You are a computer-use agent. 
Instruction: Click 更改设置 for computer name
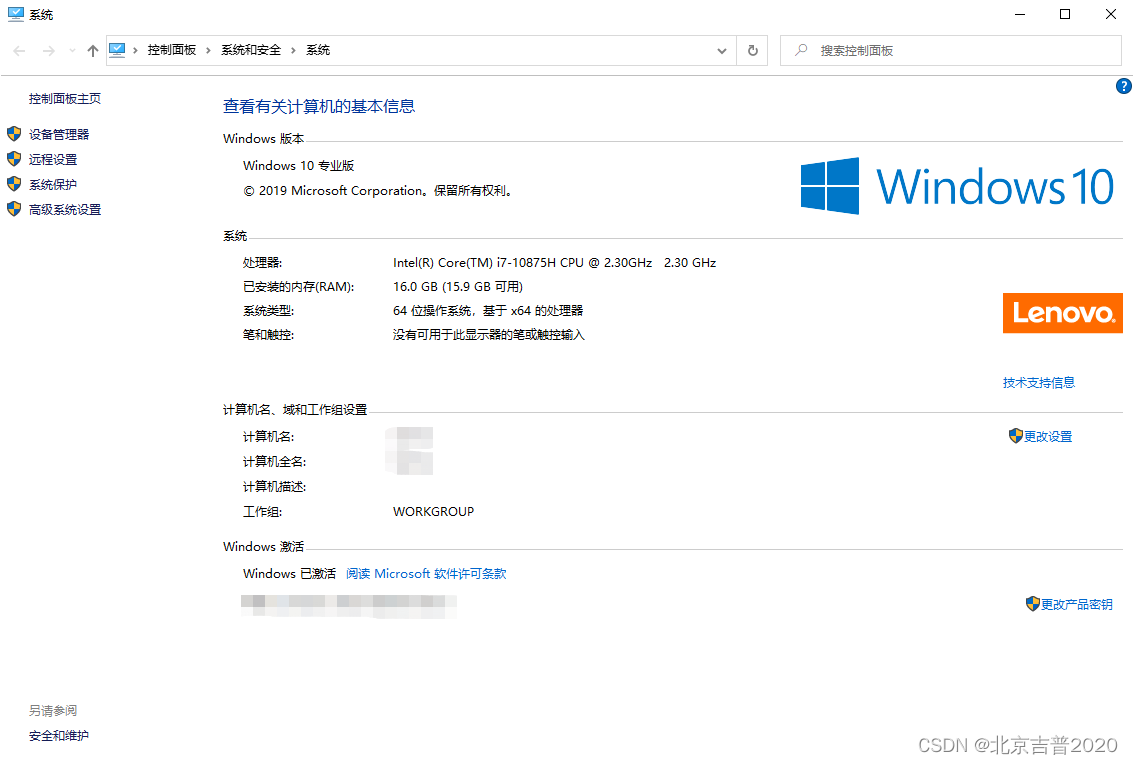[x=1048, y=437]
